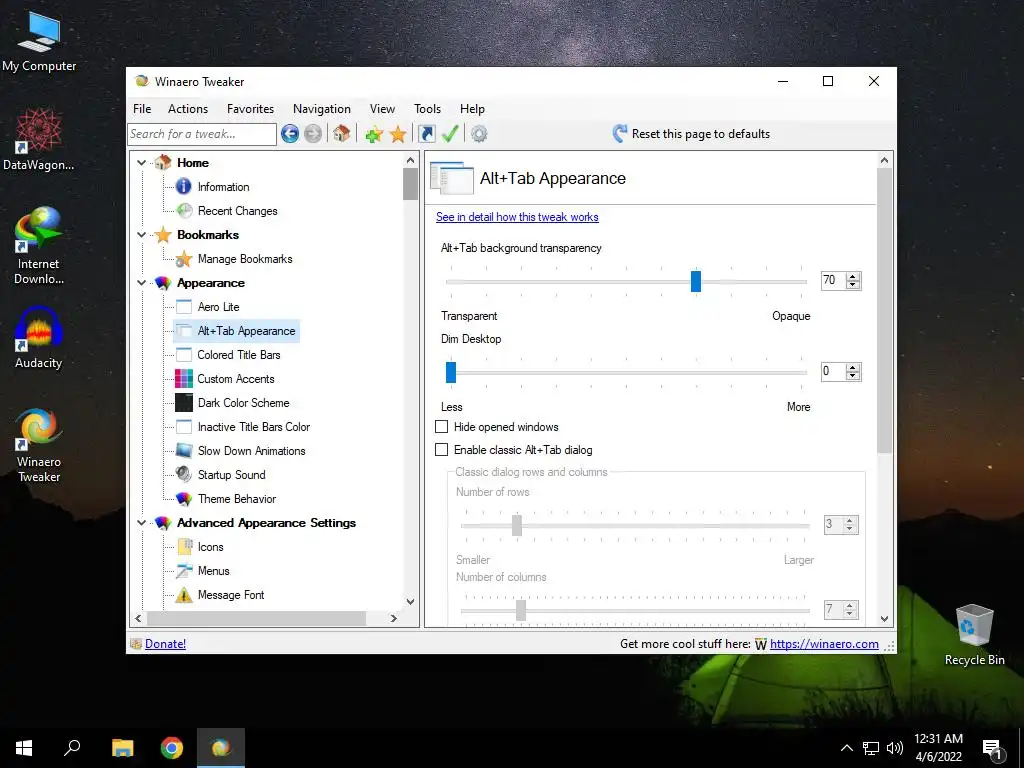1024x768 pixels.
Task: Collapse the Home tree node
Action: click(142, 163)
